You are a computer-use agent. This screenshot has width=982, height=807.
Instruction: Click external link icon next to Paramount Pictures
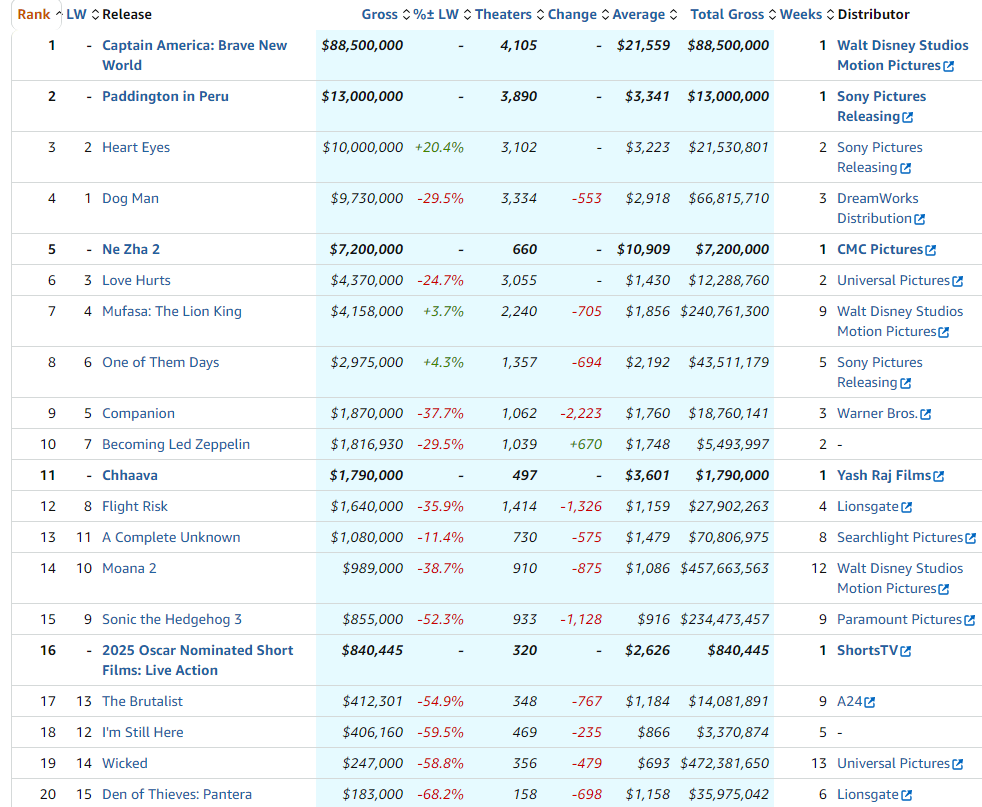click(969, 620)
